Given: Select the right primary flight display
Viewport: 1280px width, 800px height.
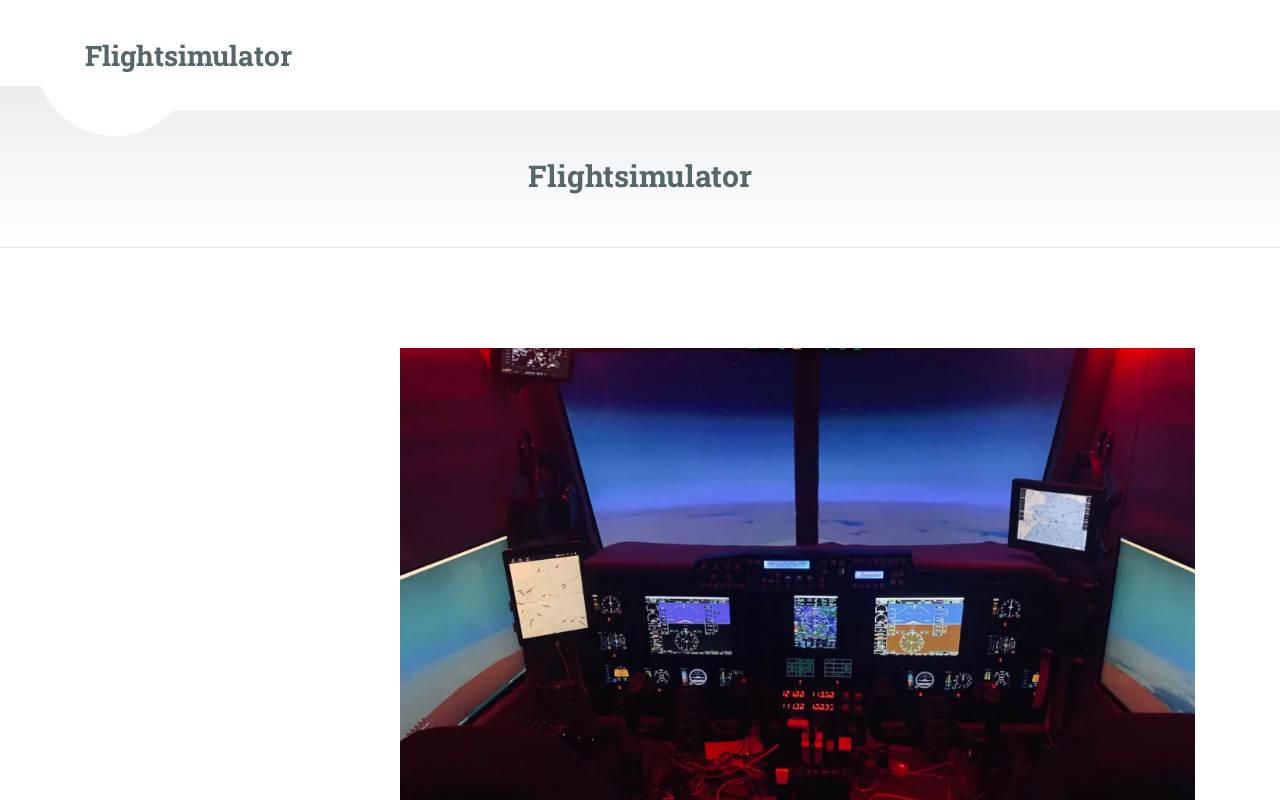Looking at the screenshot, I should (919, 626).
